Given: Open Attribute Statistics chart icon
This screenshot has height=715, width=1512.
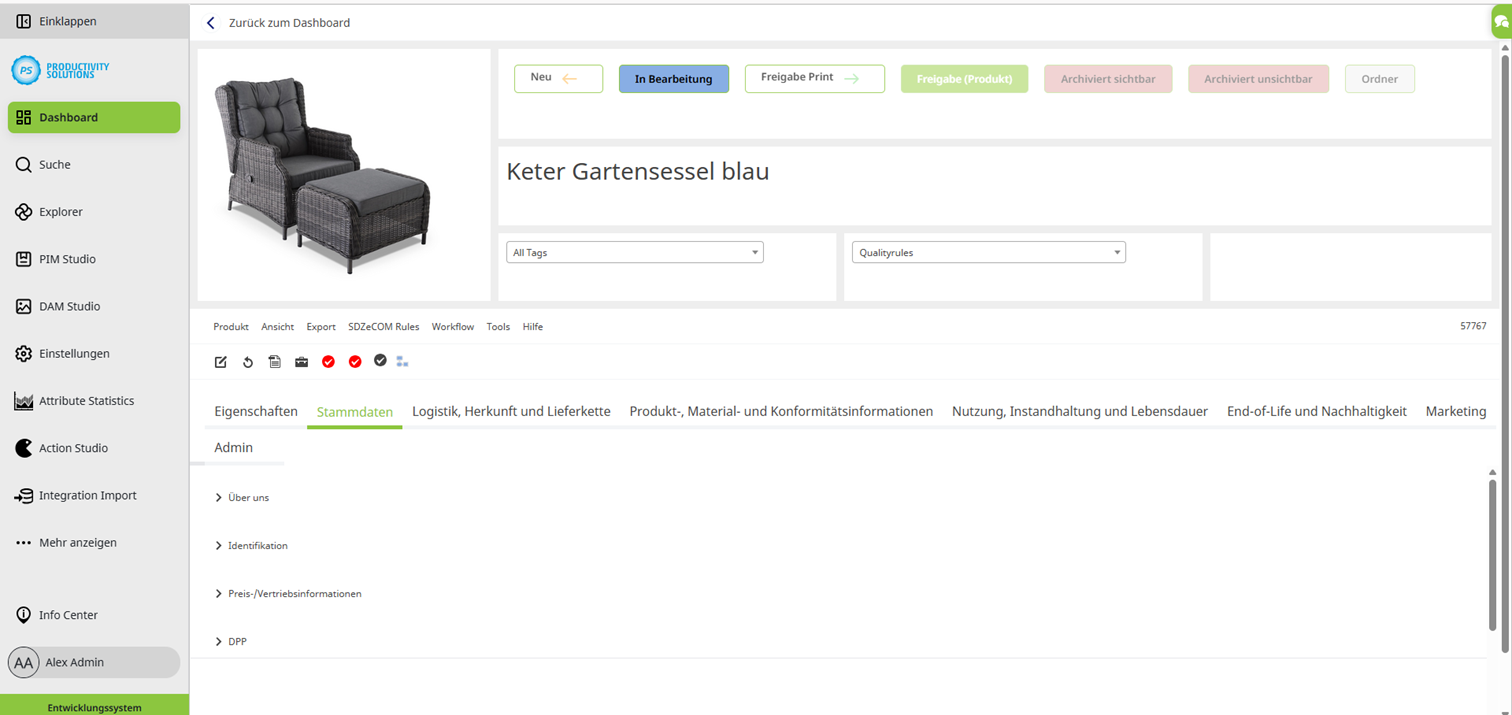Looking at the screenshot, I should 23,401.
